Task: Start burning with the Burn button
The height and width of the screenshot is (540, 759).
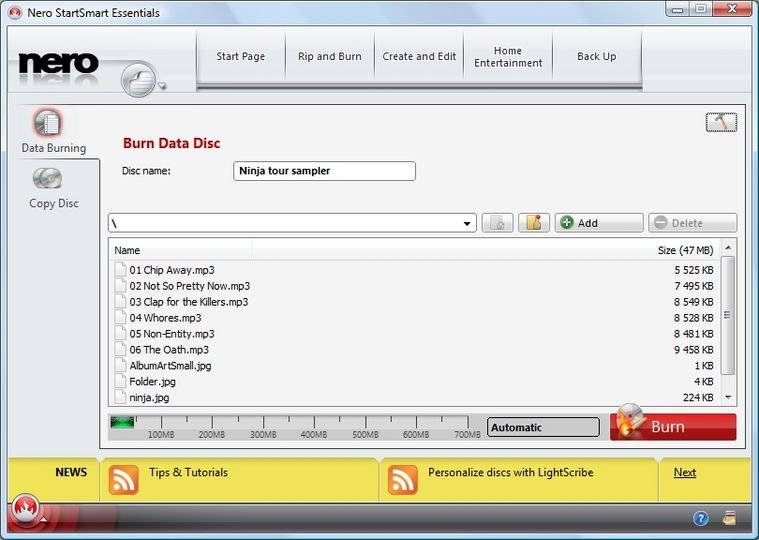Action: pyautogui.click(x=673, y=427)
